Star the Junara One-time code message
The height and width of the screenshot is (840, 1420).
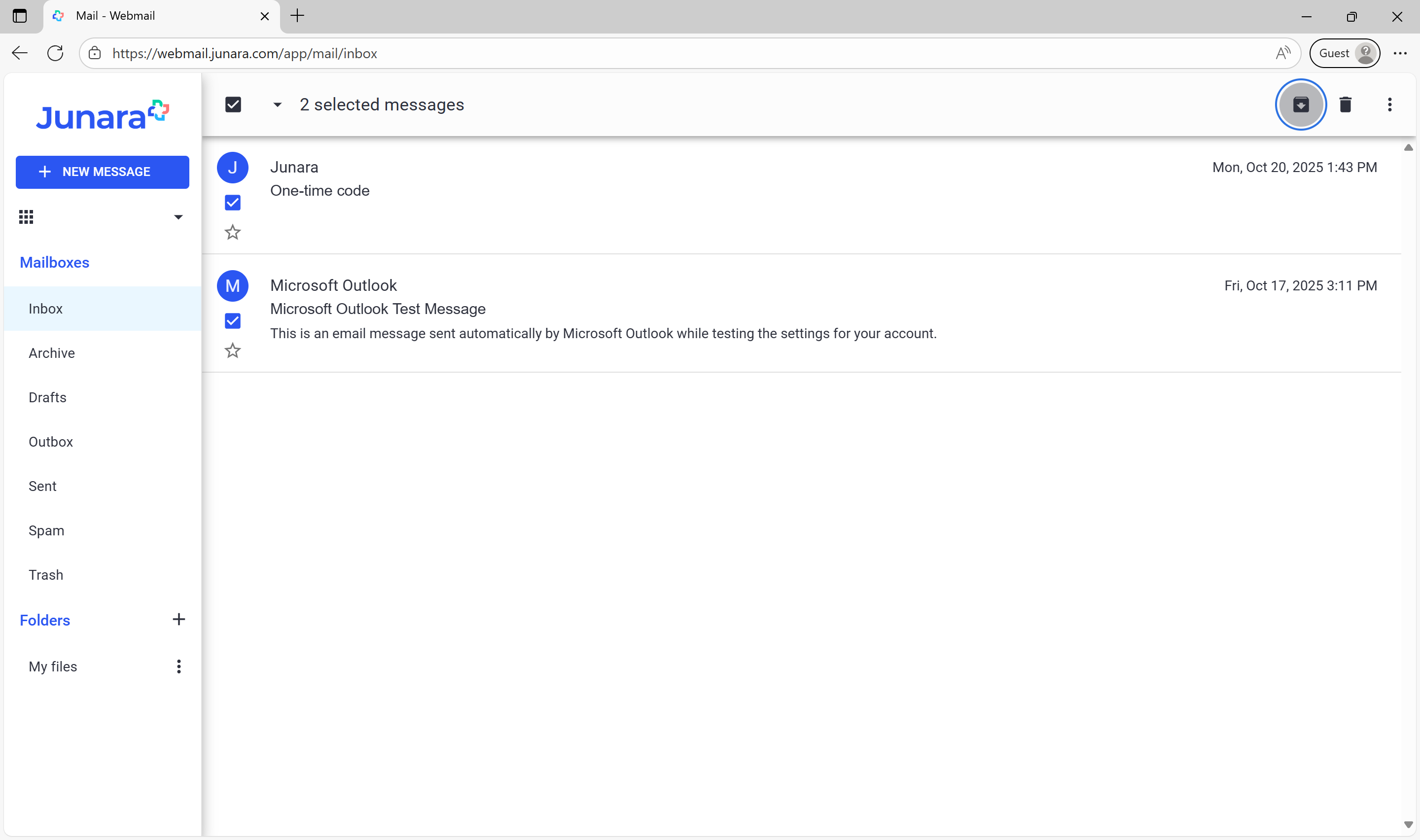[233, 232]
